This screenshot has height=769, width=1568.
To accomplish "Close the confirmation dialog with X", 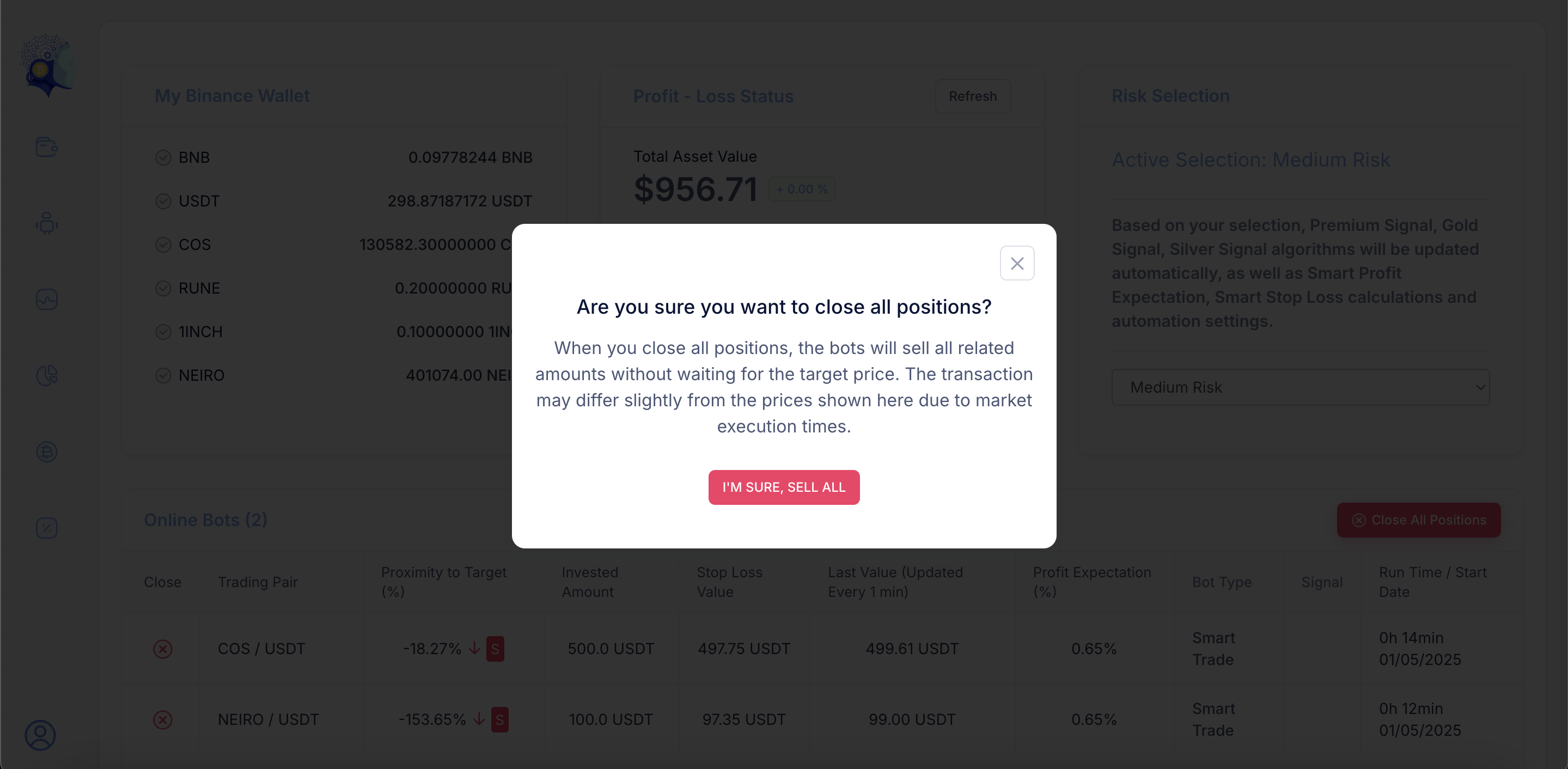I will [x=1016, y=263].
